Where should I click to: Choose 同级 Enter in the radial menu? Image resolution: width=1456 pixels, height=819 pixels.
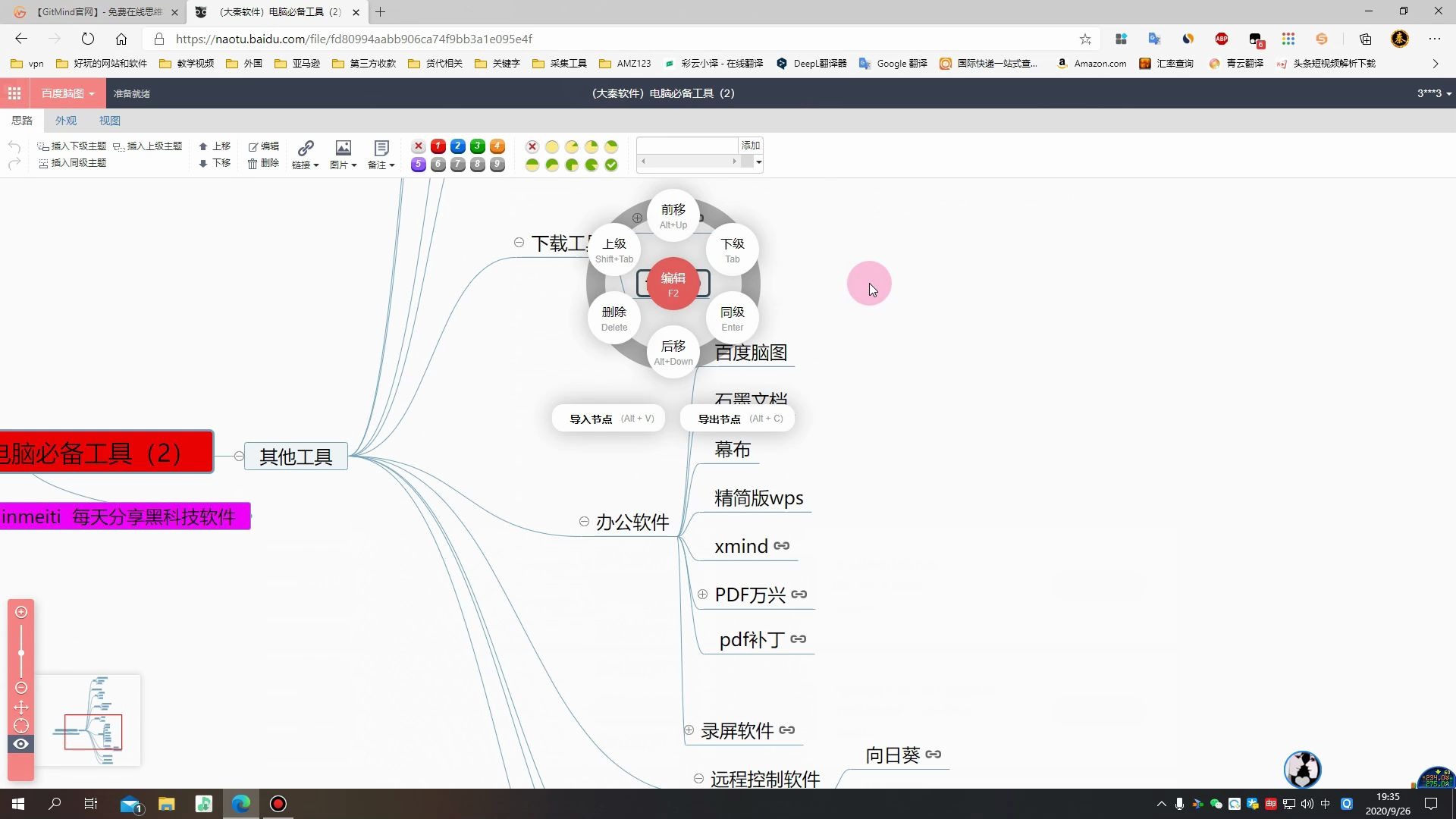(733, 318)
